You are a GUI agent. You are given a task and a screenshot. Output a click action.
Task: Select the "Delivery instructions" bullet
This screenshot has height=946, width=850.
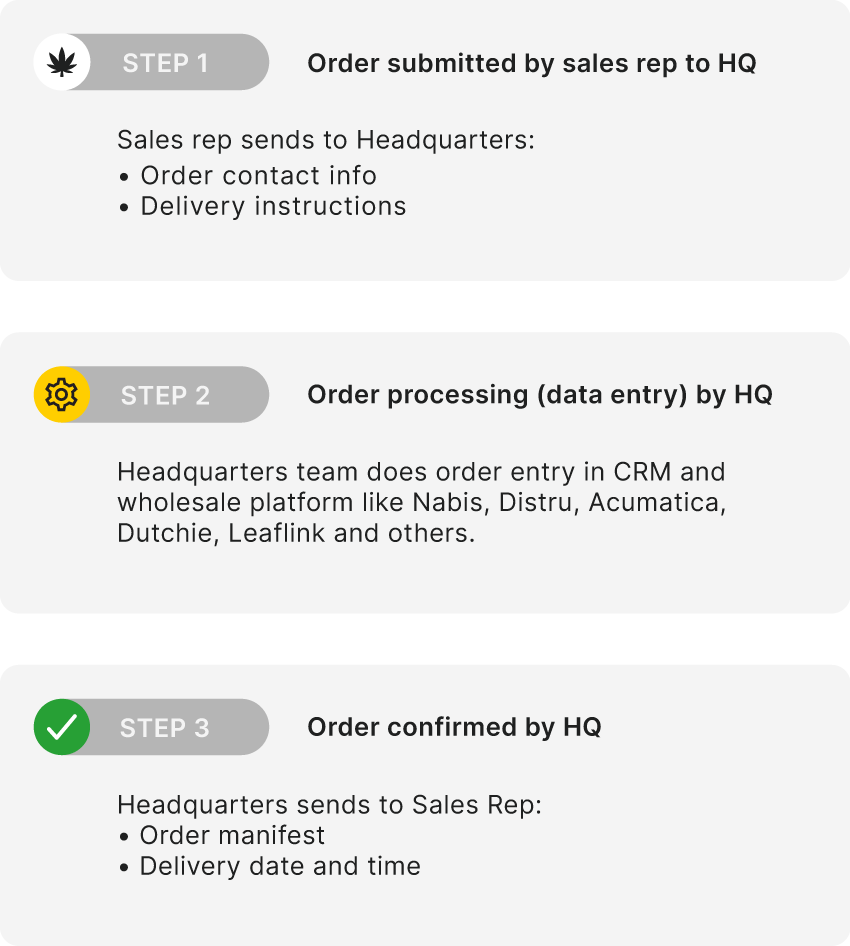pos(273,206)
